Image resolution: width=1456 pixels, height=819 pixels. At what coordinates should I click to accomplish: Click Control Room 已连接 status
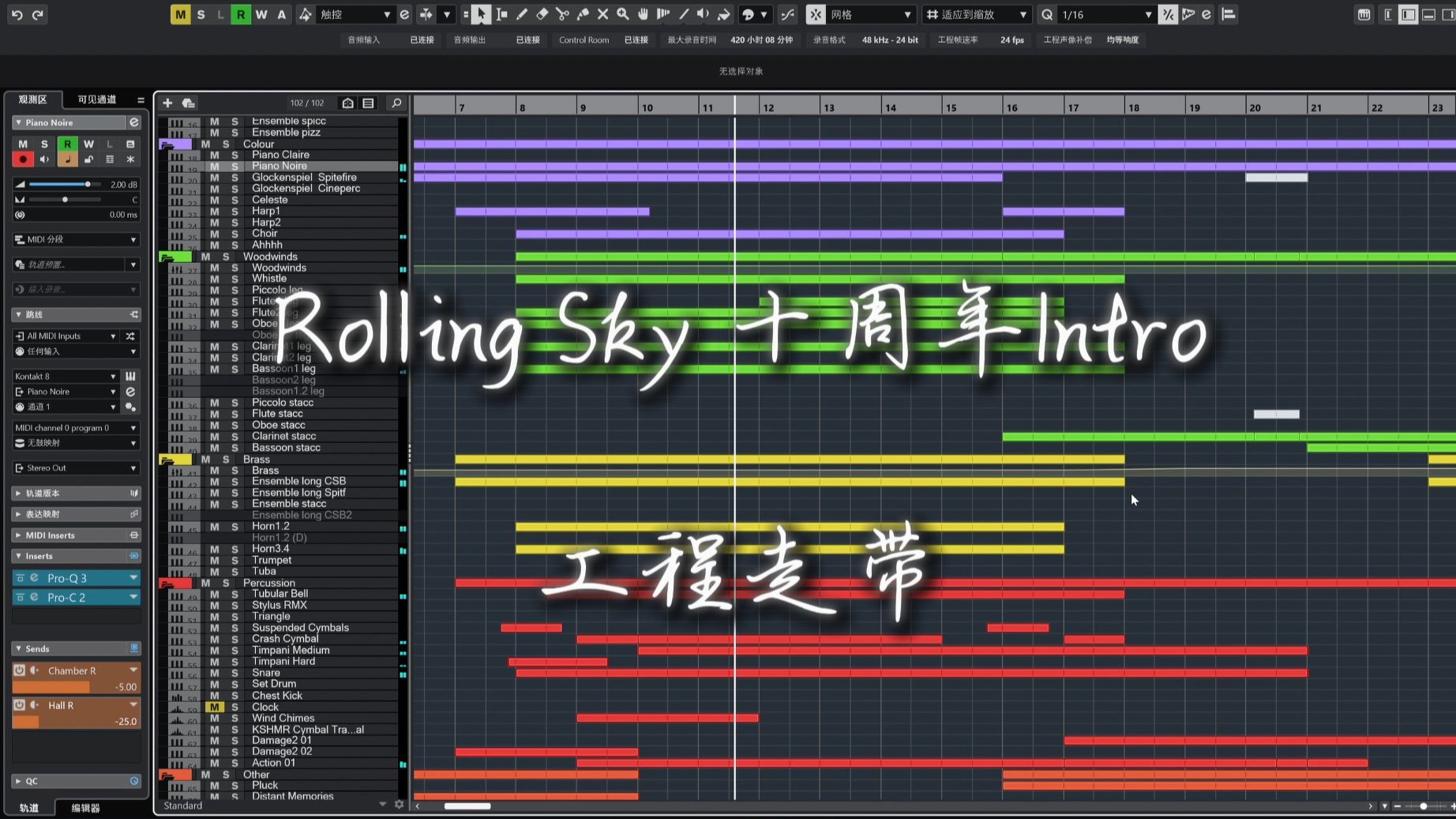(636, 39)
